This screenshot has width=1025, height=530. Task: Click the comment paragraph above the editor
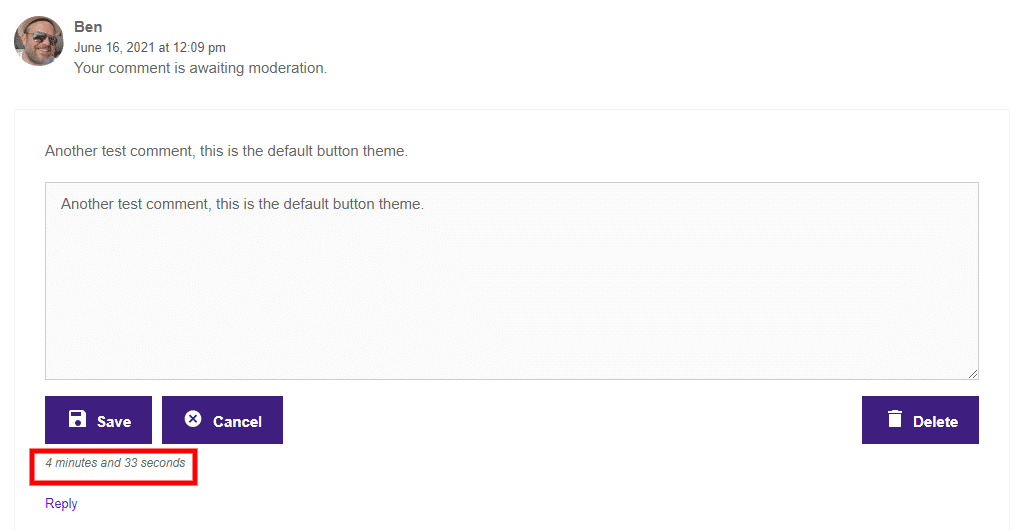(226, 151)
